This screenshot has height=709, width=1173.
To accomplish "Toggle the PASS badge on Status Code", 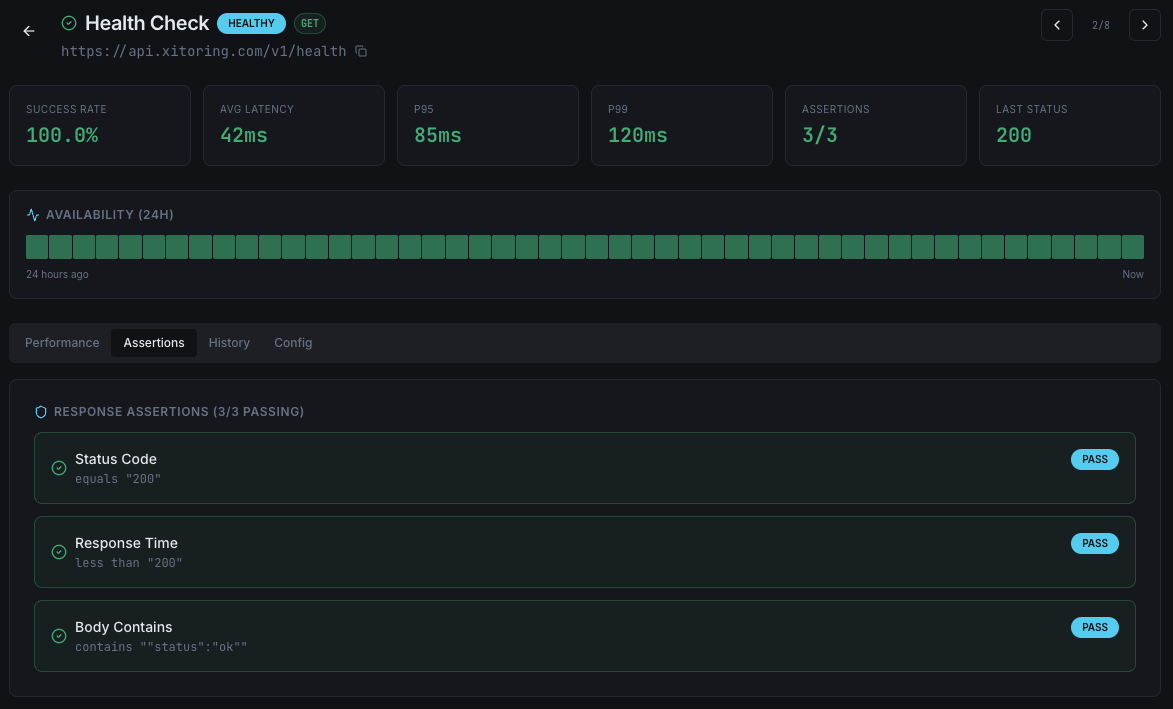I will pos(1094,459).
